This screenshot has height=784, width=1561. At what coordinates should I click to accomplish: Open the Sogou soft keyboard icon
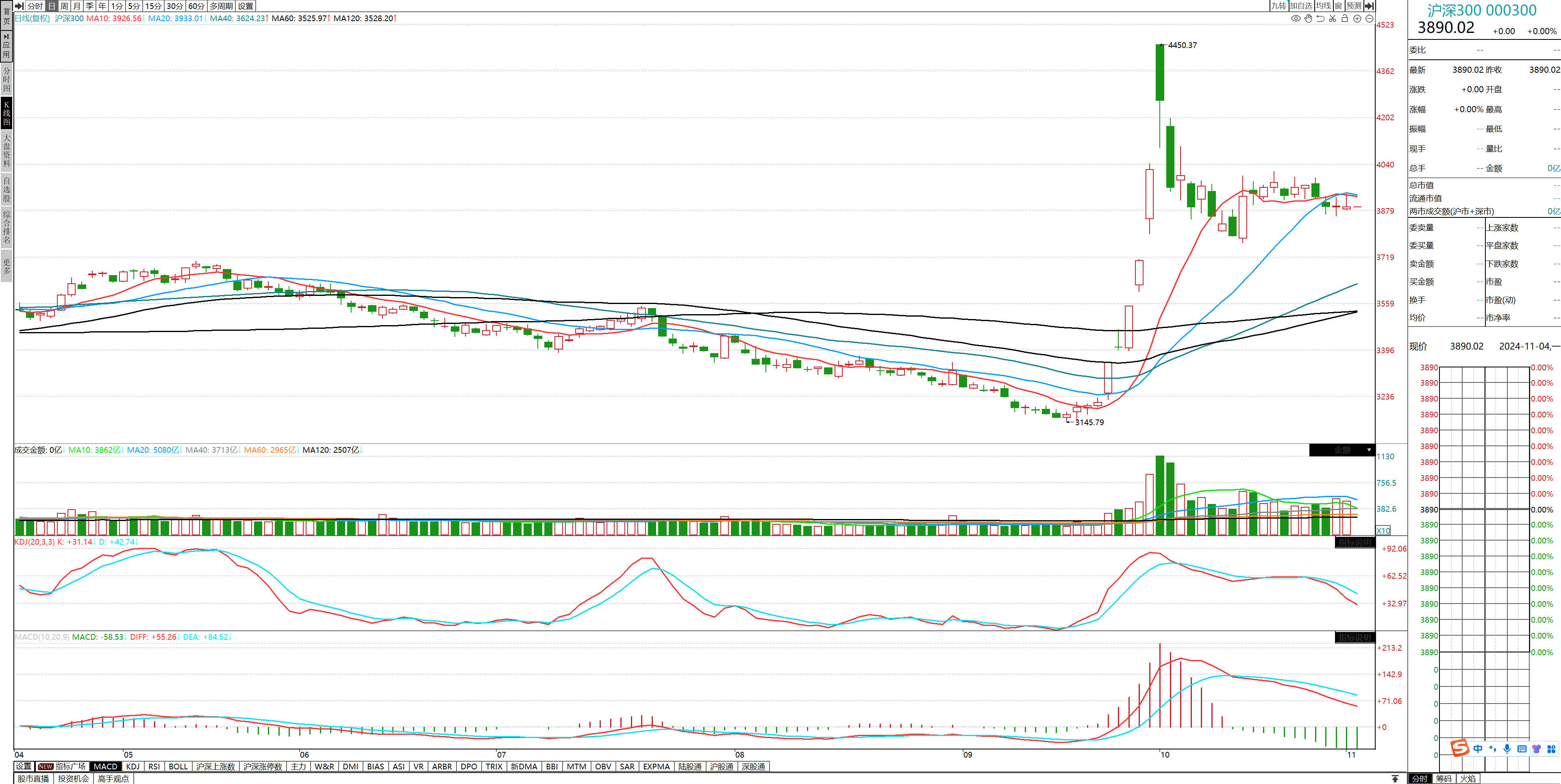point(1522,749)
